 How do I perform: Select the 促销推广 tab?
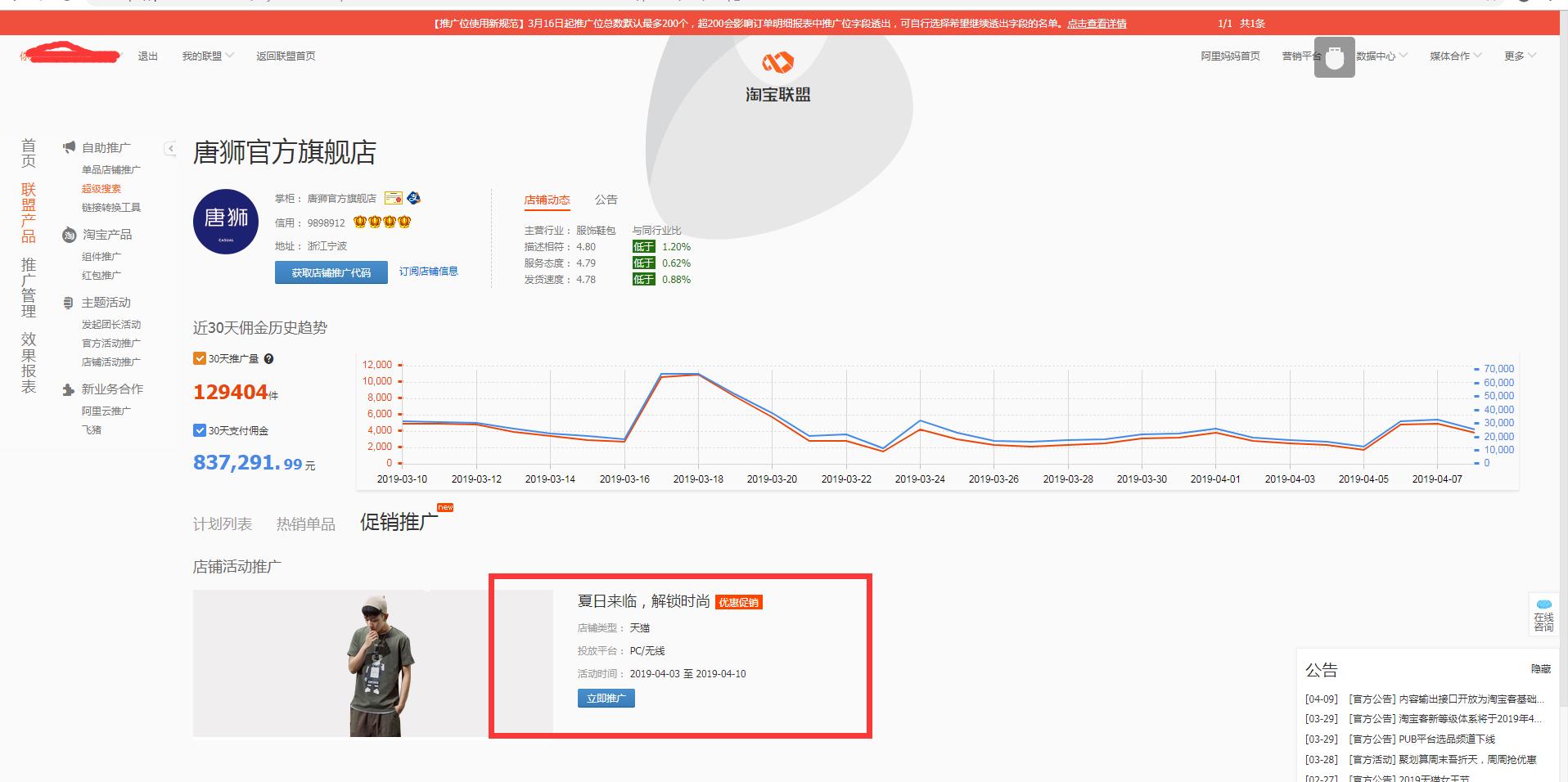click(x=399, y=522)
